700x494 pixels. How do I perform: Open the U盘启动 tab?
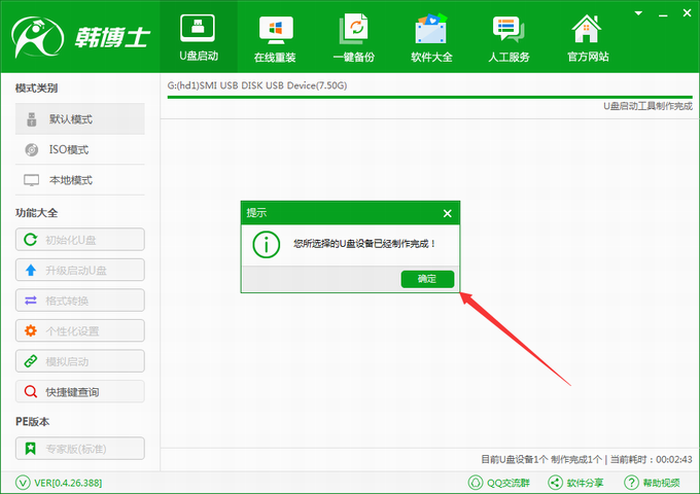tap(197, 38)
